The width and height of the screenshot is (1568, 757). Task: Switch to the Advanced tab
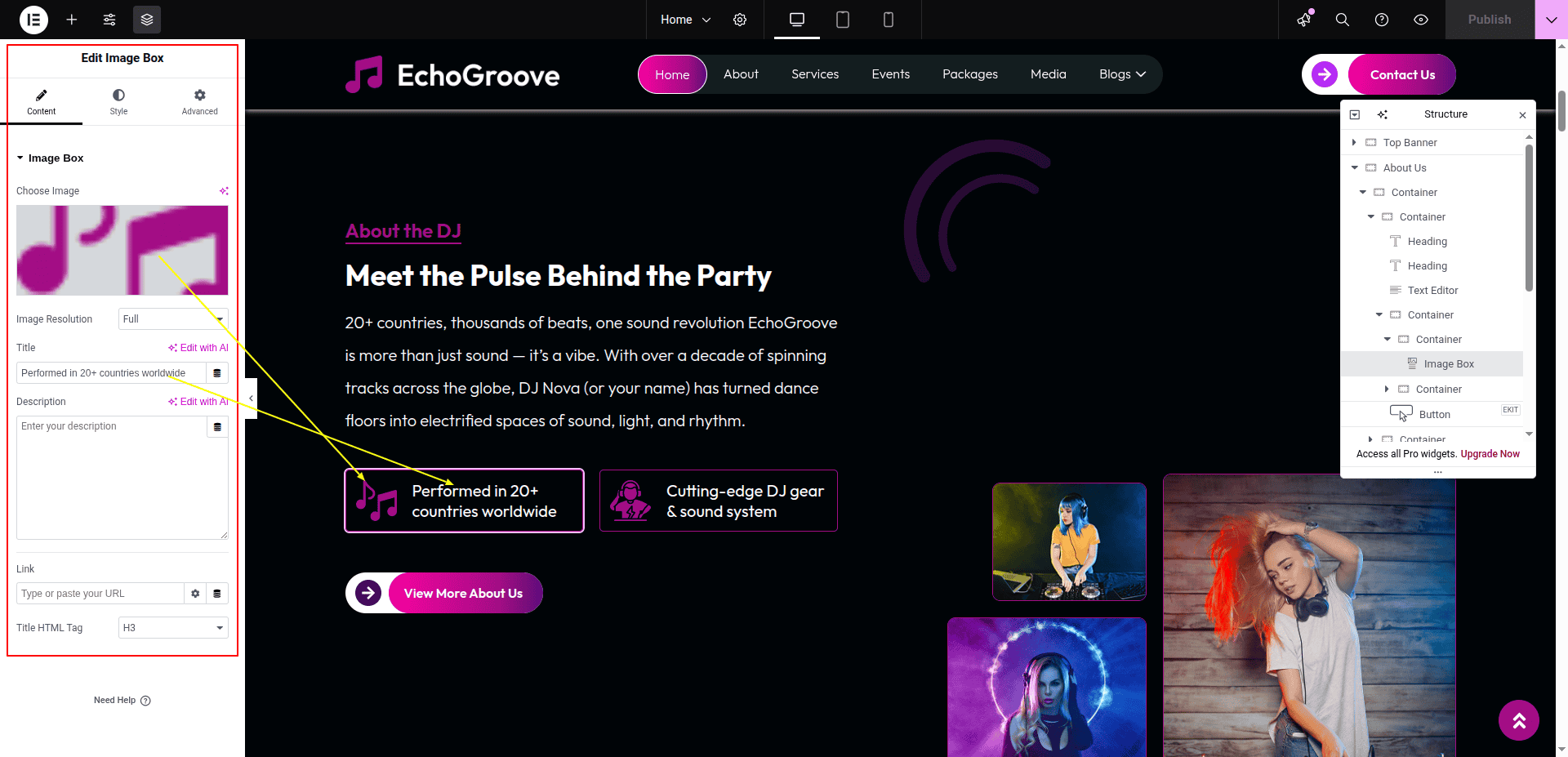point(200,102)
